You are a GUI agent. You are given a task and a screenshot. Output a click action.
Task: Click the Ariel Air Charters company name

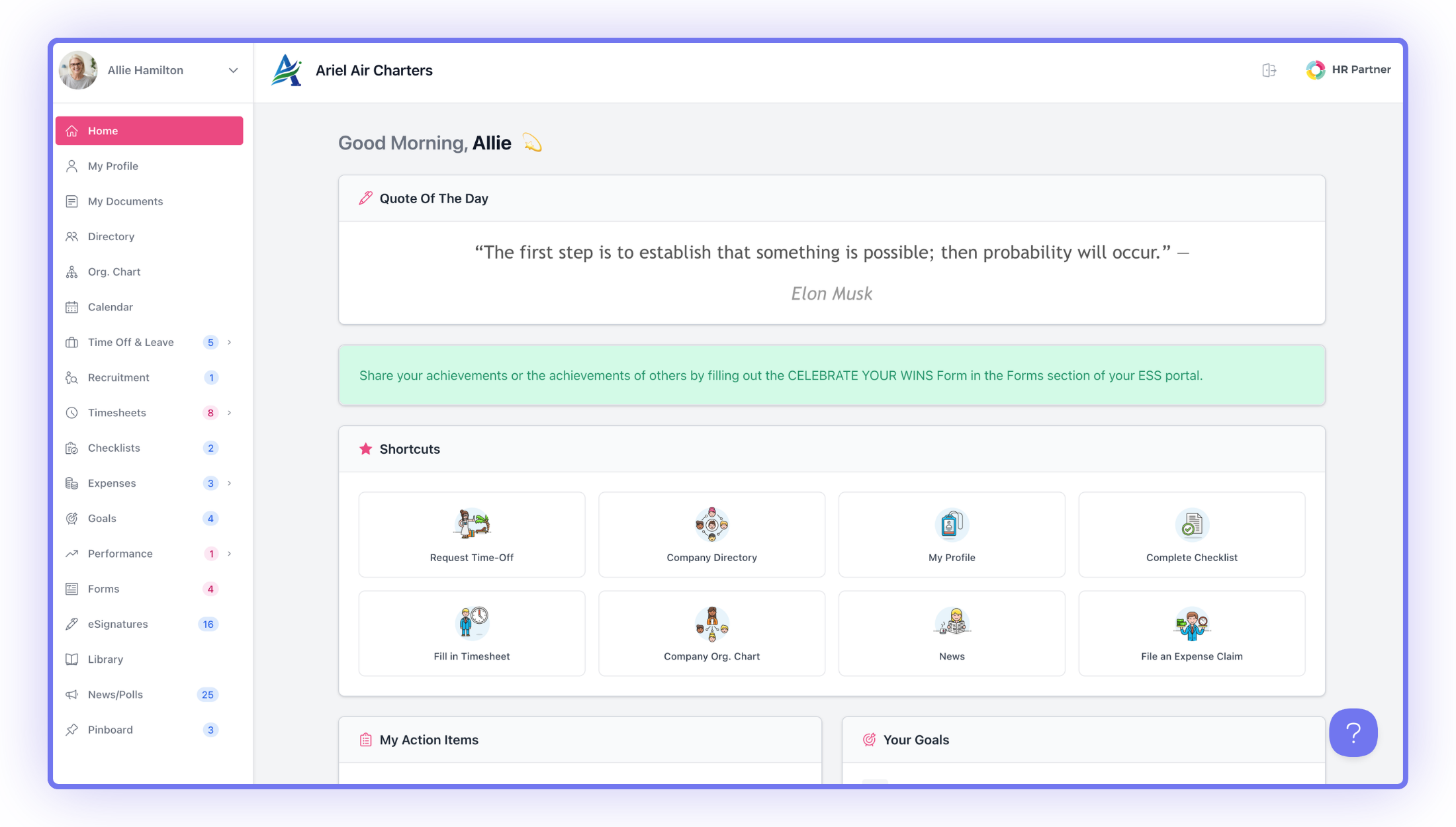point(374,70)
